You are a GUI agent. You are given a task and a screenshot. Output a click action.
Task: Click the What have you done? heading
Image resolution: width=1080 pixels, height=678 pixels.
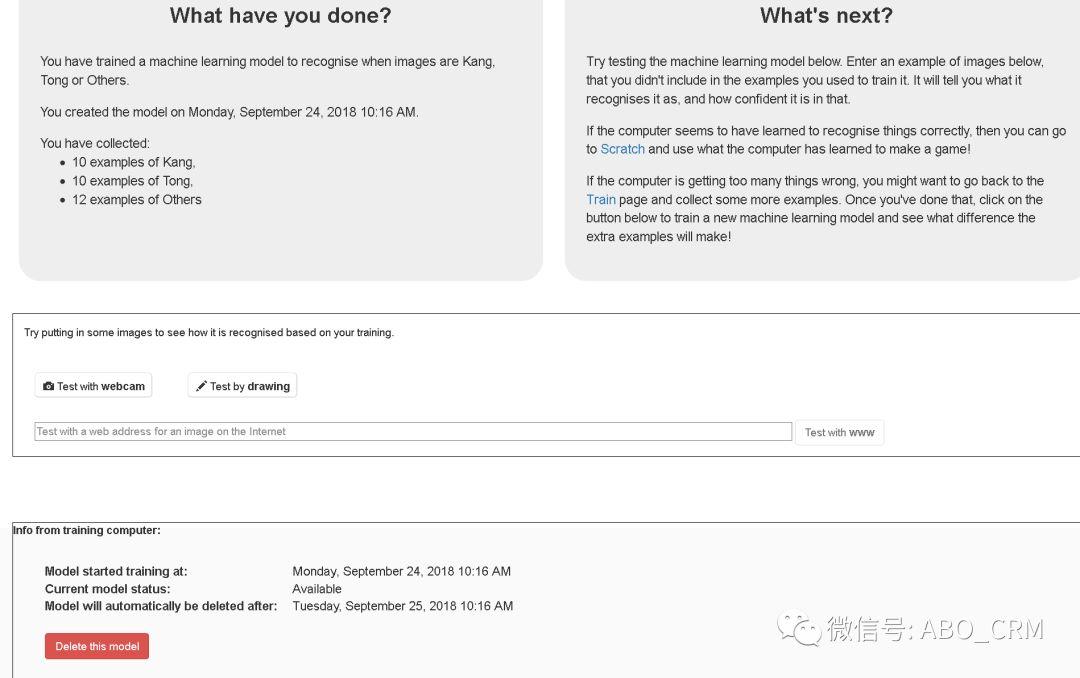[280, 15]
